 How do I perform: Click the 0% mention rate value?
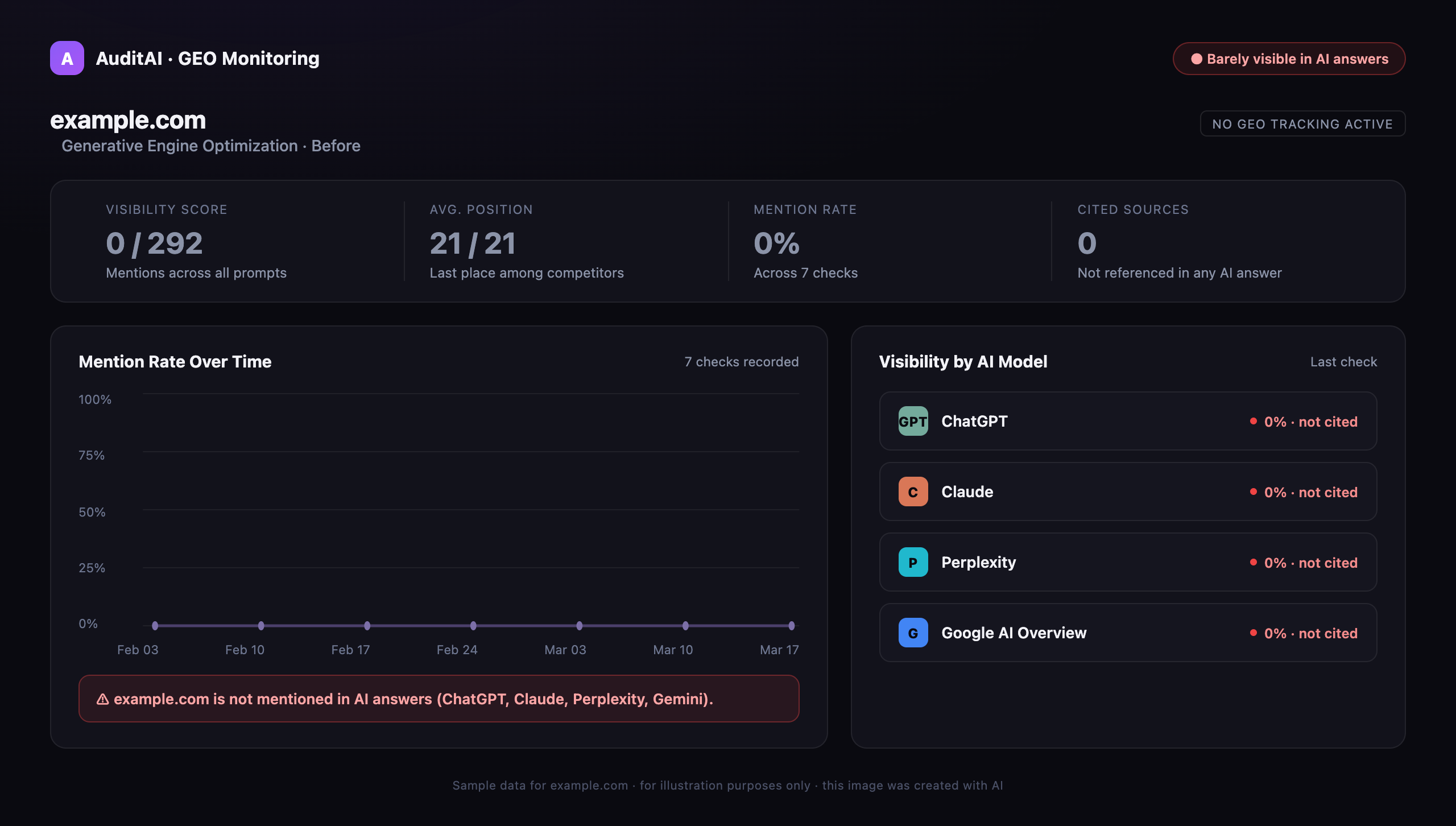coord(776,243)
